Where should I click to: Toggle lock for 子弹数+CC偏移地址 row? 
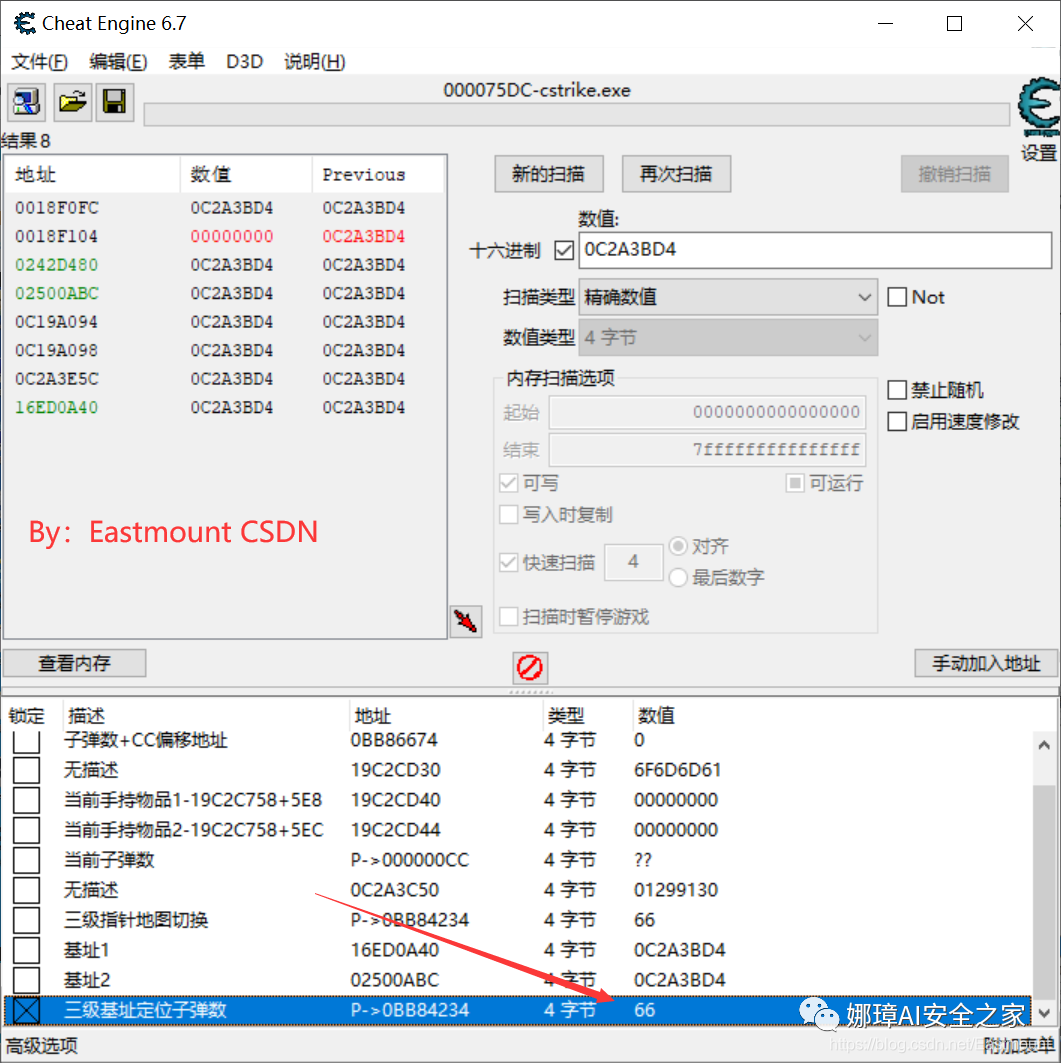tap(26, 740)
